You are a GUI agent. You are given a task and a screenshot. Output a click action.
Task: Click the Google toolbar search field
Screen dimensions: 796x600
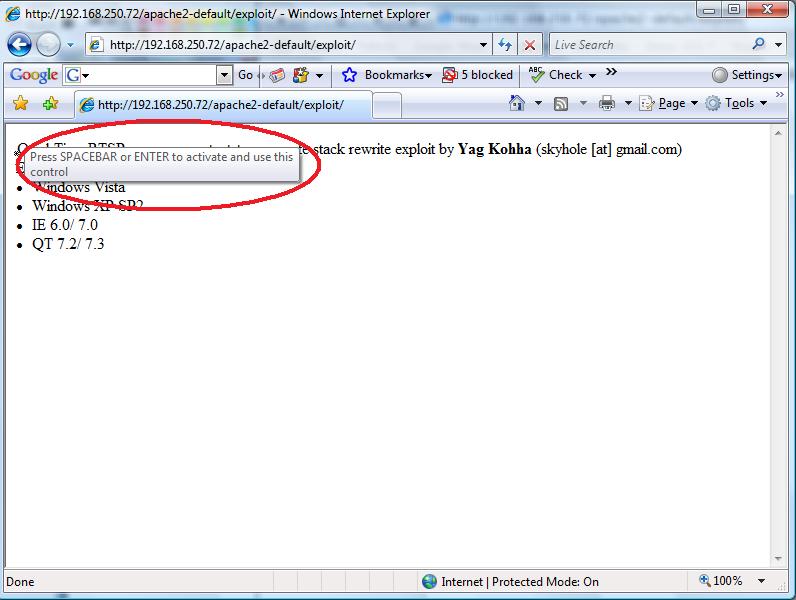152,75
